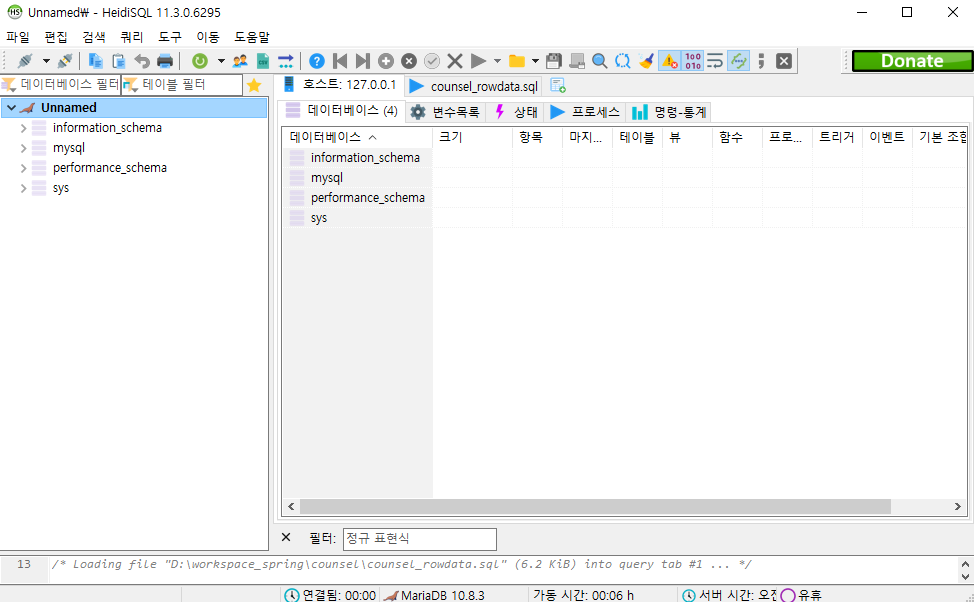Open the 도구 menu
Viewport: 974px width, 602px height.
point(170,37)
